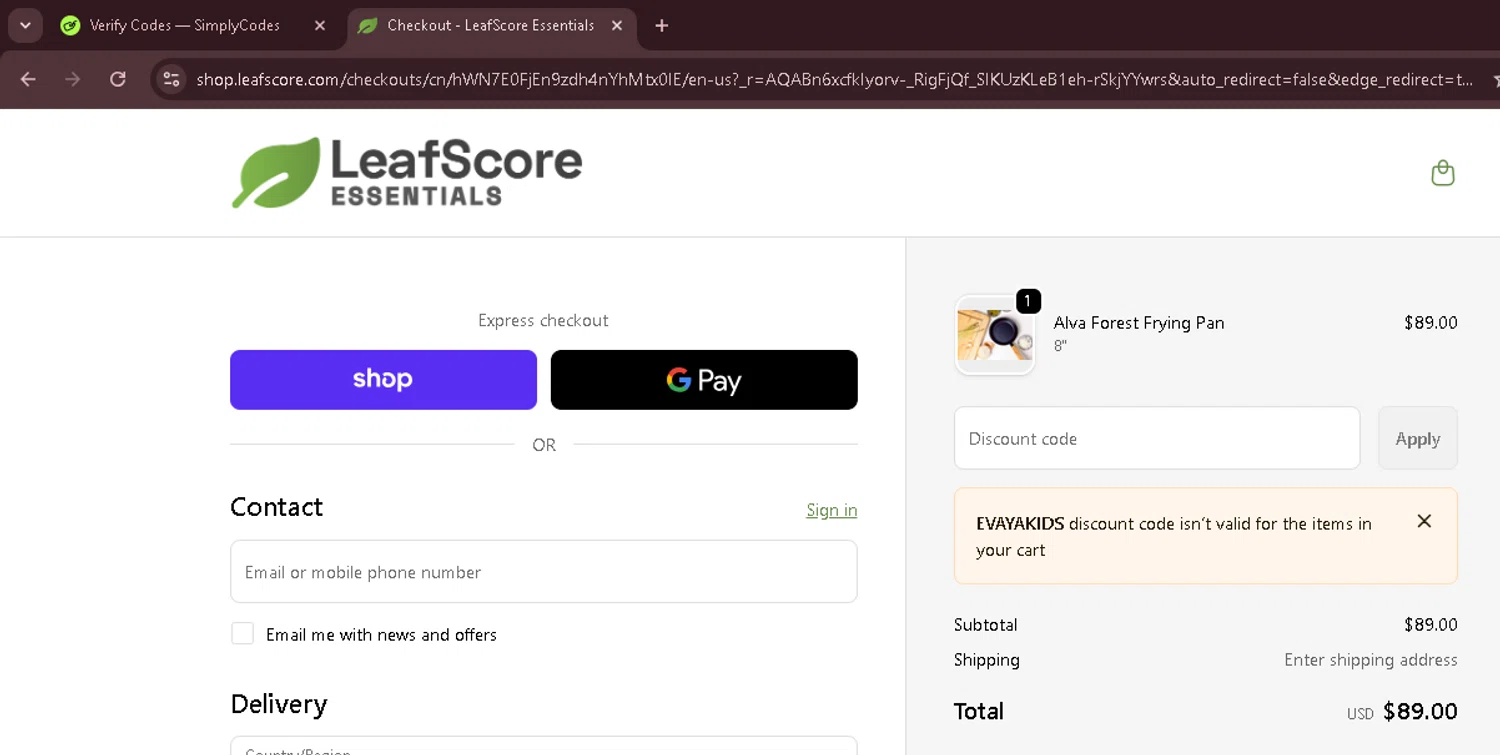Select the Checkout LeafScore Essentials tab
This screenshot has width=1500, height=755.
(490, 26)
